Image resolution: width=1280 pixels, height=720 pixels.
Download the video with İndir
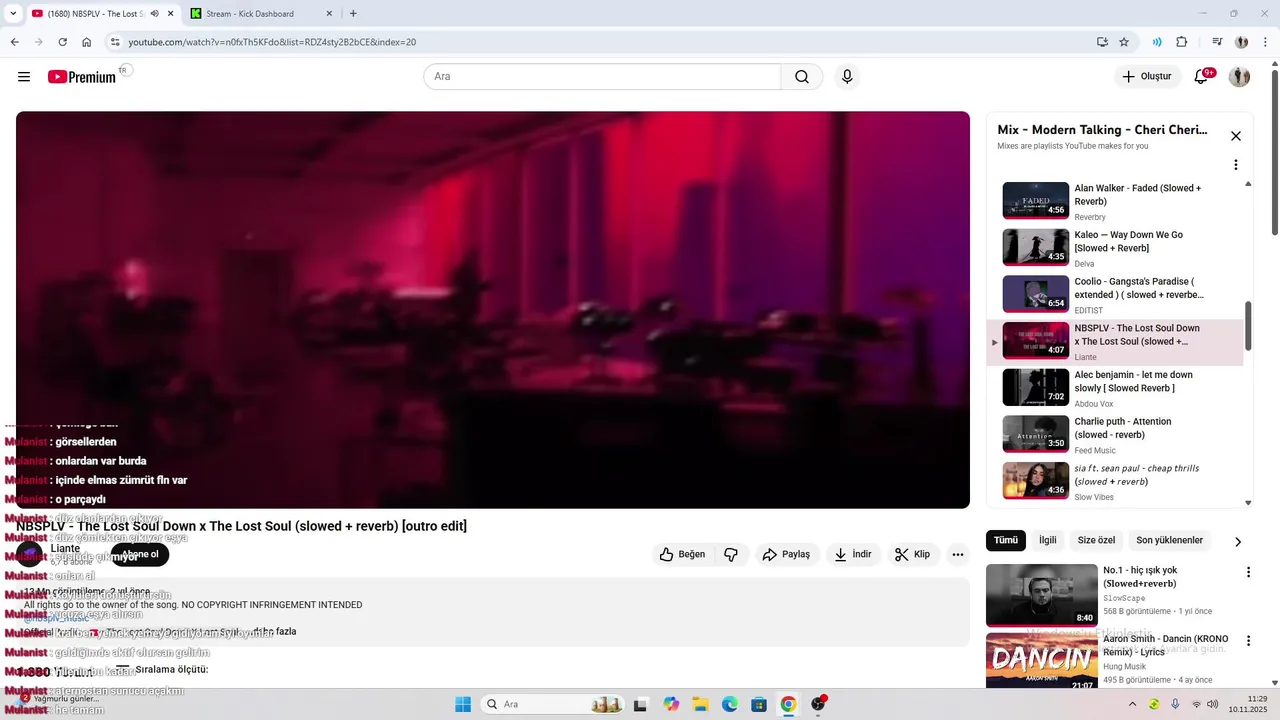[853, 554]
